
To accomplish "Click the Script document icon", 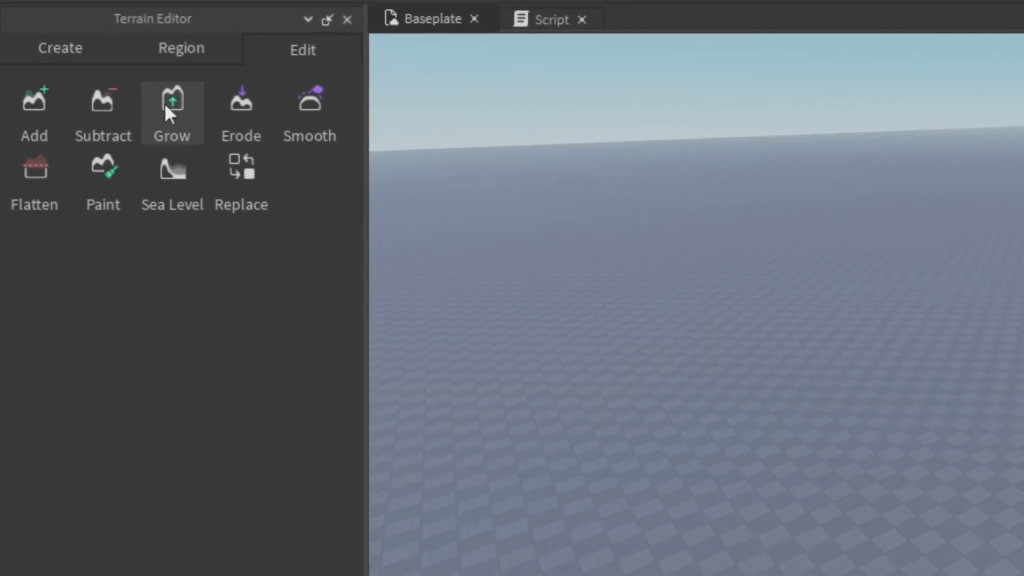I will click(520, 19).
